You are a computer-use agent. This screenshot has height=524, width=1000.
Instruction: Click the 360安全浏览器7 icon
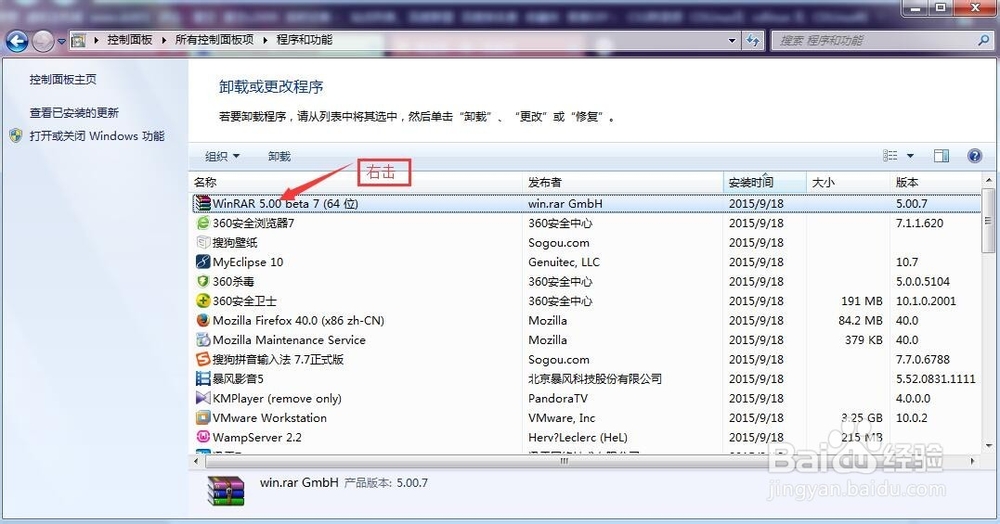tap(203, 223)
